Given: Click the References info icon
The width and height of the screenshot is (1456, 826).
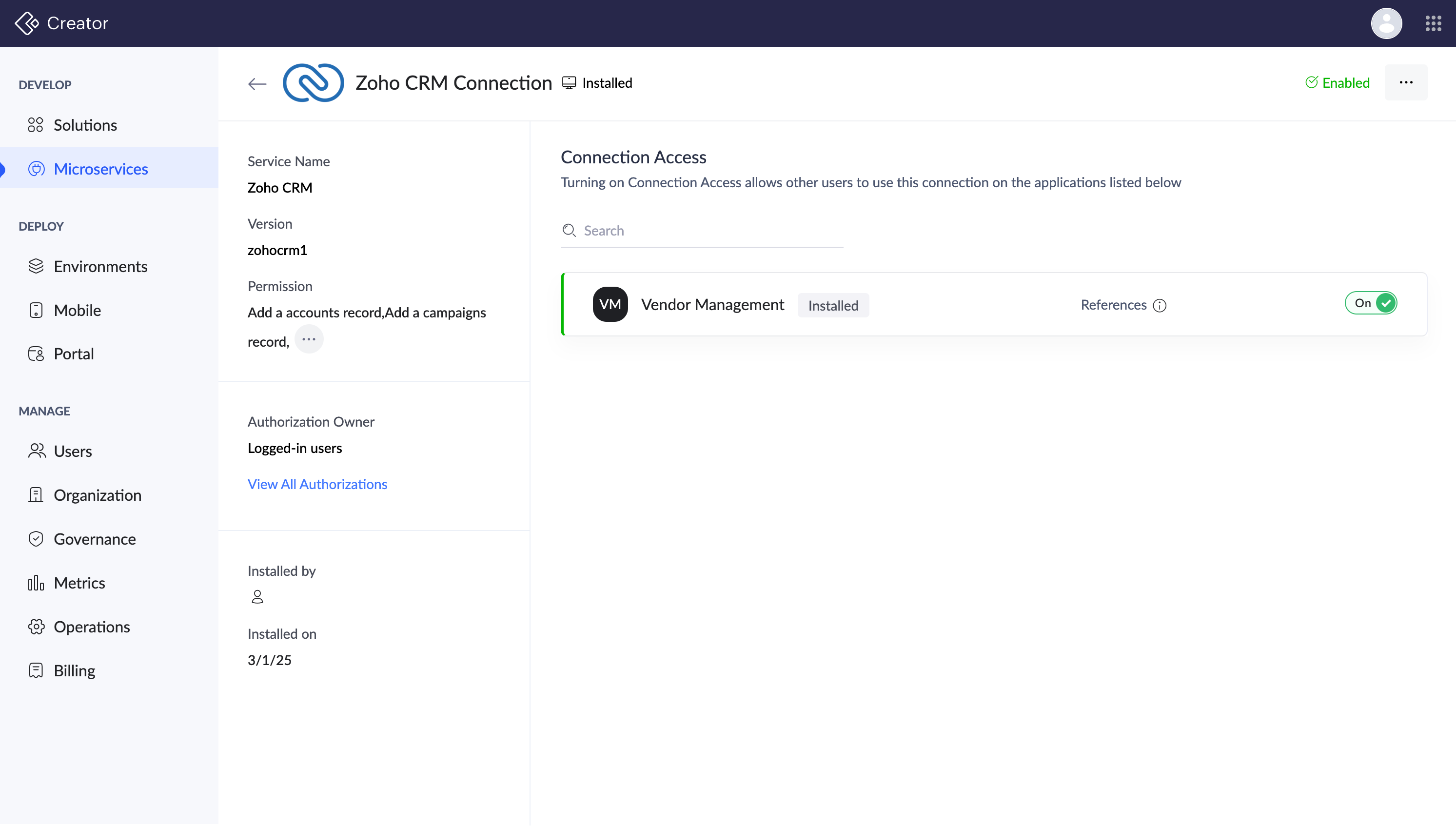Looking at the screenshot, I should 1160,306.
